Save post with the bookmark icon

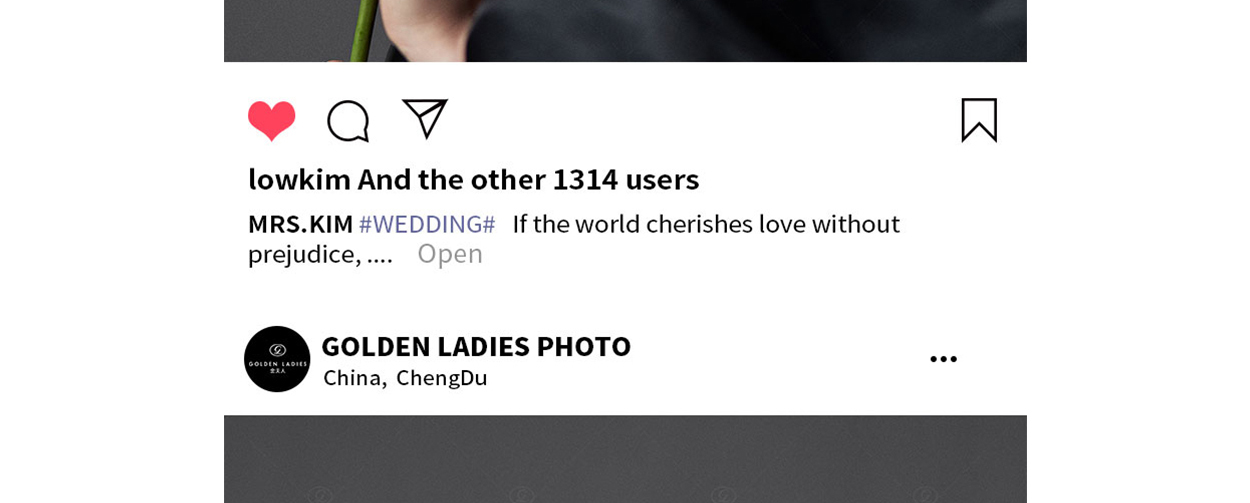point(979,120)
